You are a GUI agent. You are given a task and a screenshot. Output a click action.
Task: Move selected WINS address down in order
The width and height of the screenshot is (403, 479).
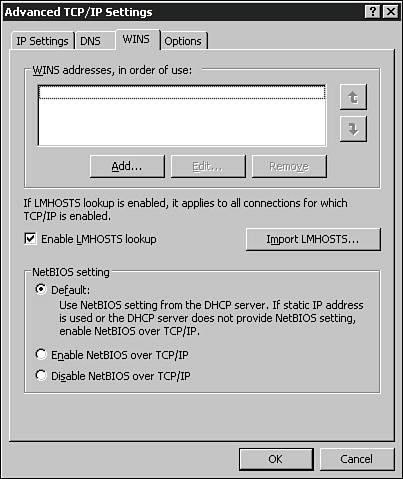(353, 129)
